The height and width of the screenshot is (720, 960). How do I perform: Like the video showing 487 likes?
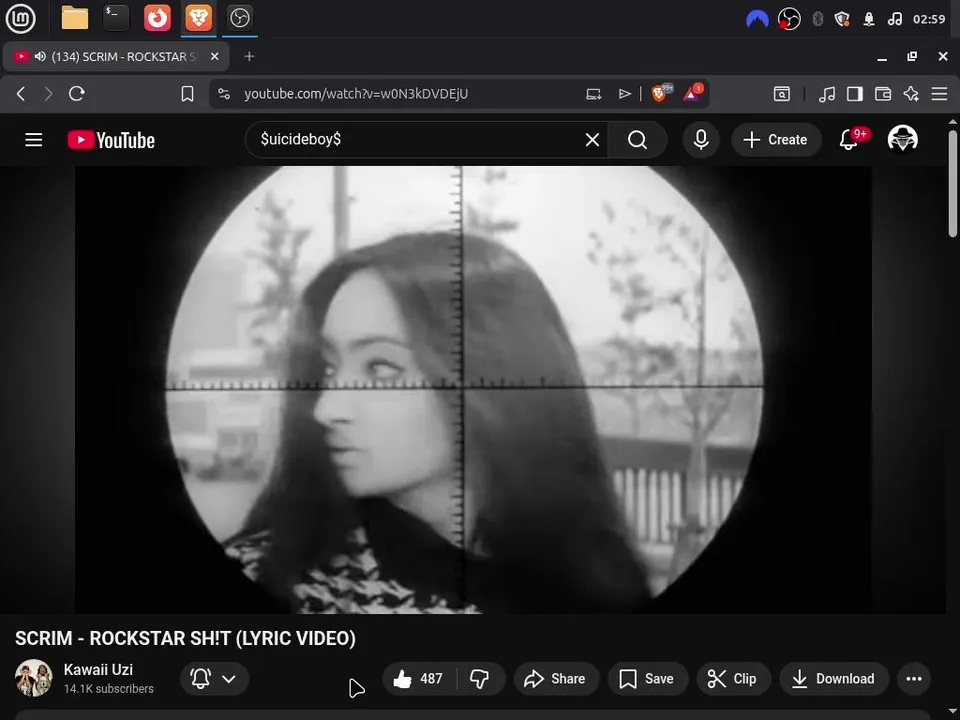419,678
